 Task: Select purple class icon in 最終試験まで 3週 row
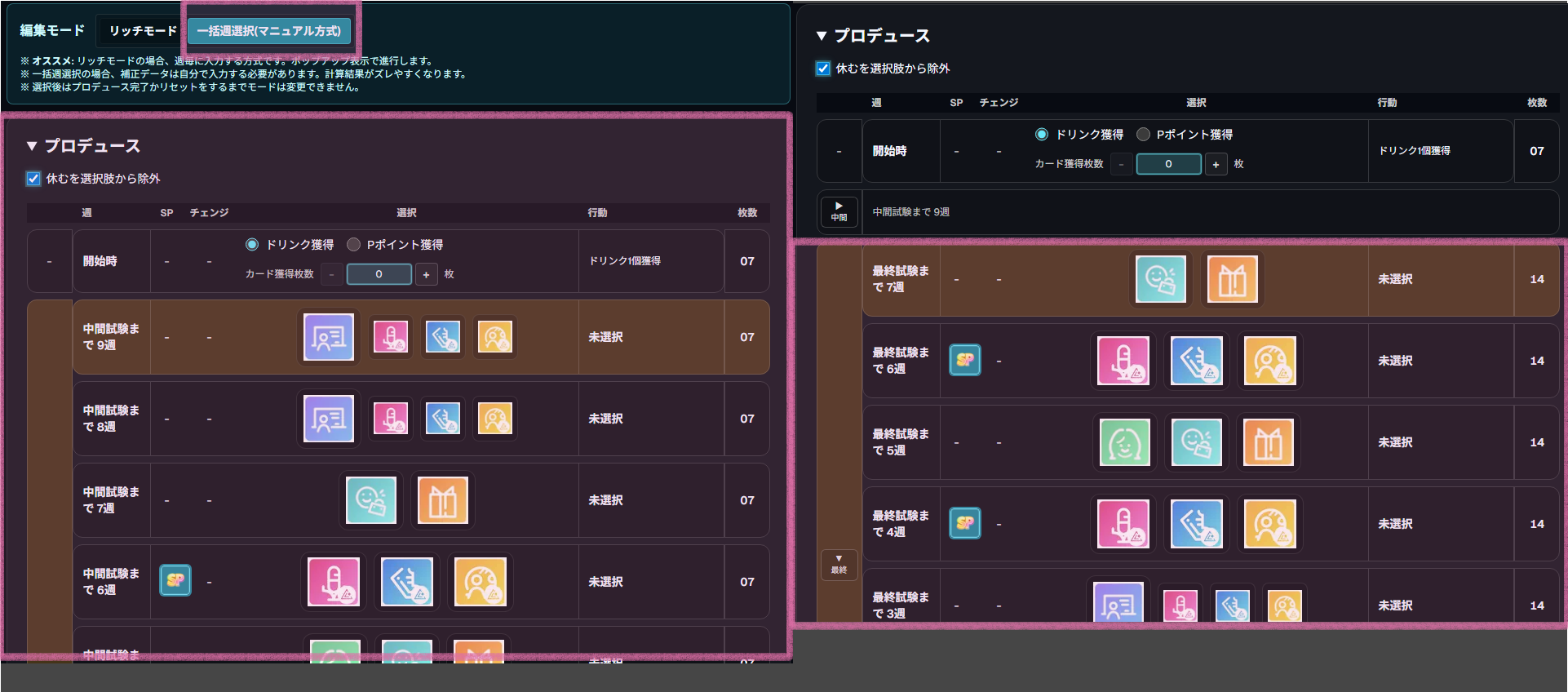1118,602
